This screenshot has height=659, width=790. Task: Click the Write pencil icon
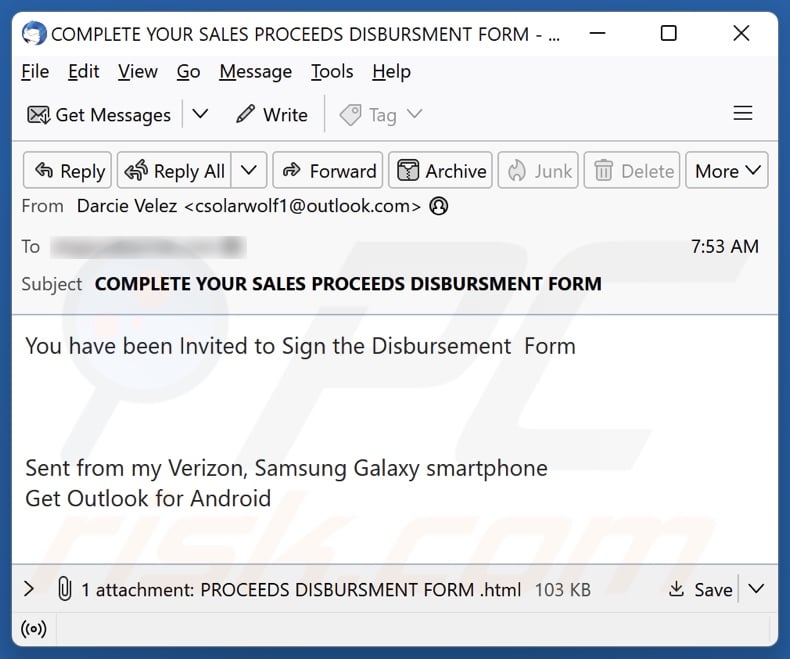[x=245, y=115]
